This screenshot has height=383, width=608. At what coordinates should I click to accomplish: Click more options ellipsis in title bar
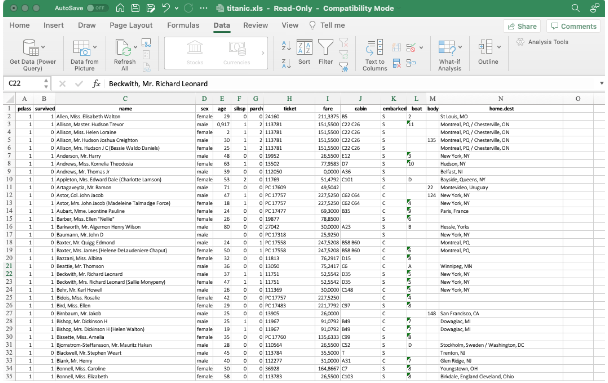203,8
